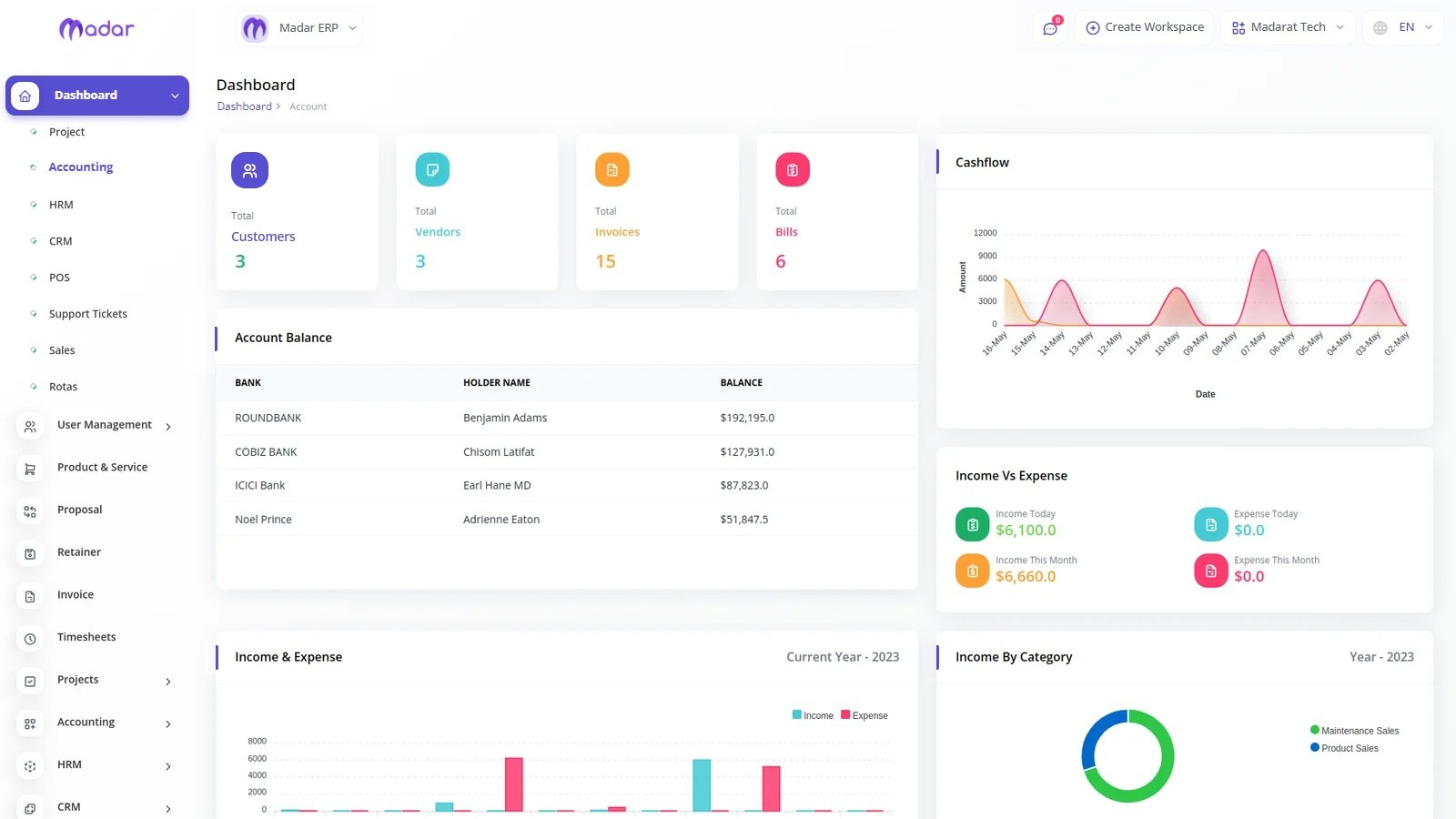Expand the Accounting module menu arrow

[168, 724]
